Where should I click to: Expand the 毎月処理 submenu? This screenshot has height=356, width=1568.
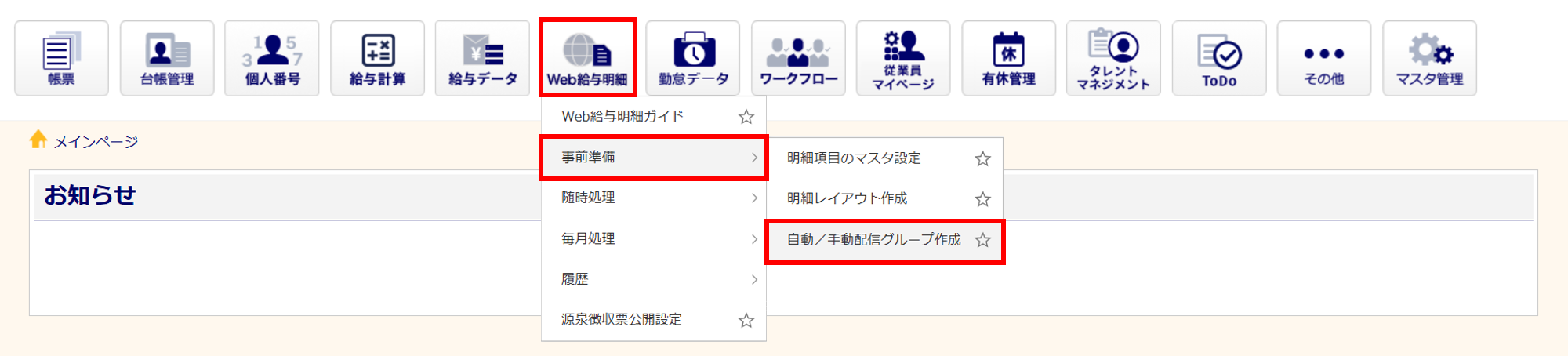point(654,238)
